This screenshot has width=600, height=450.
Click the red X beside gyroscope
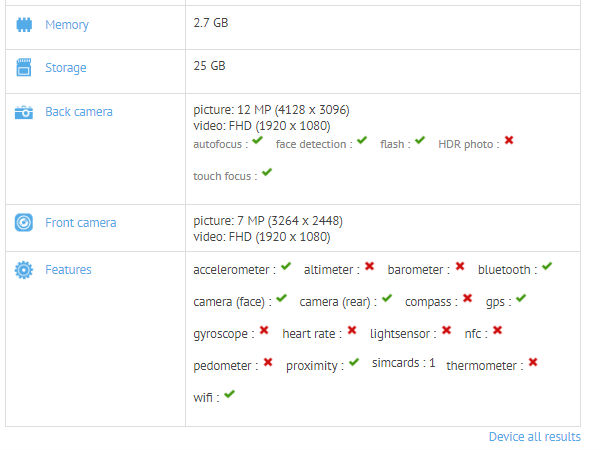click(x=264, y=330)
